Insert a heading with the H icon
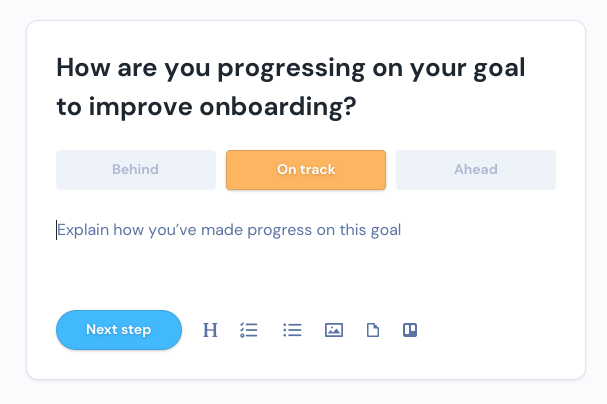The image size is (607, 404). [210, 330]
